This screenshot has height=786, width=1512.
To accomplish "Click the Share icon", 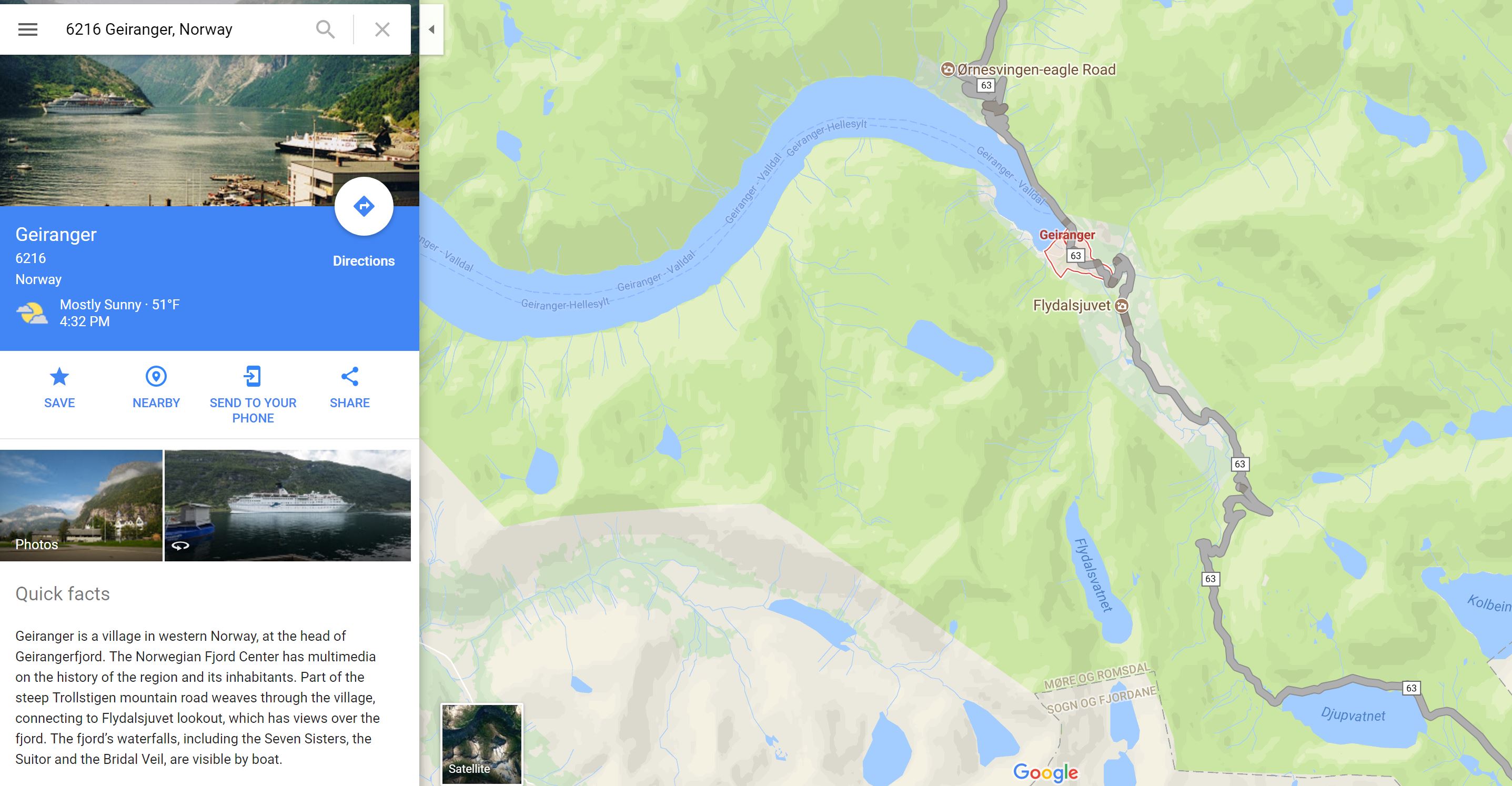I will pos(350,376).
